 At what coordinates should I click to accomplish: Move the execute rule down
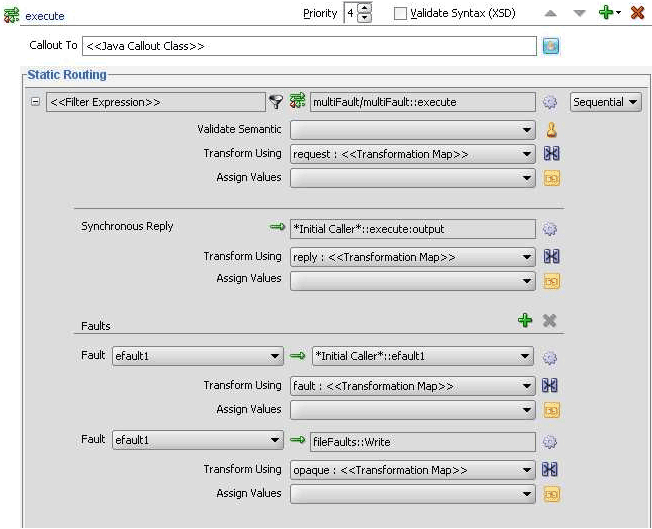[579, 13]
